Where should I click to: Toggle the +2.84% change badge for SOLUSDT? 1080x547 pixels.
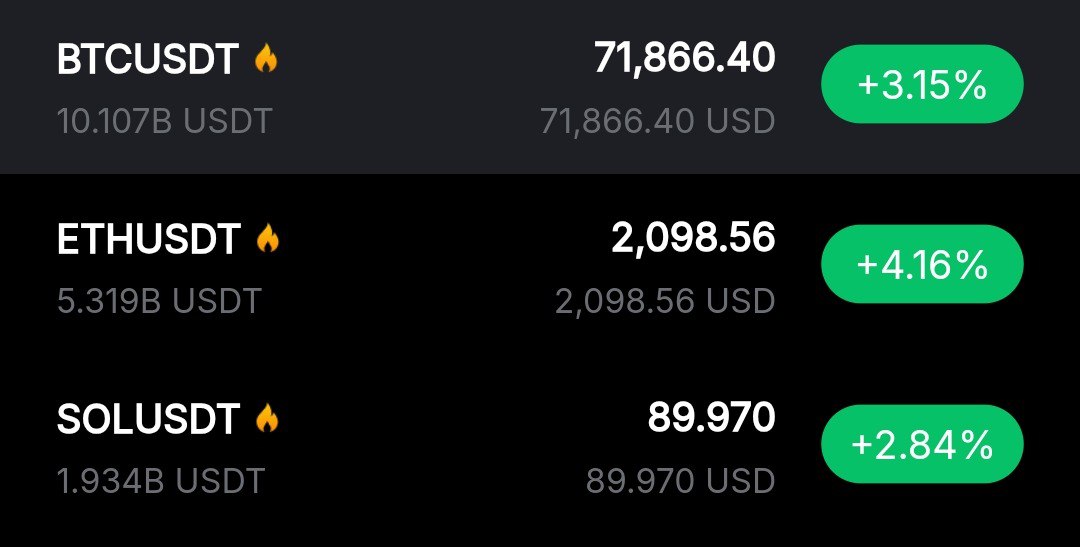tap(921, 444)
